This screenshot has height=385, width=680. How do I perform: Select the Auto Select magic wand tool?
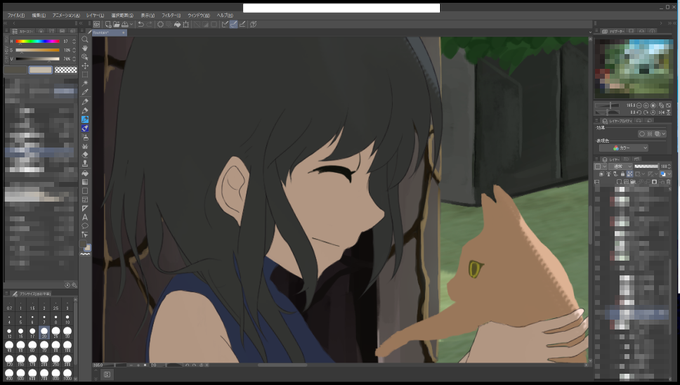click(85, 83)
